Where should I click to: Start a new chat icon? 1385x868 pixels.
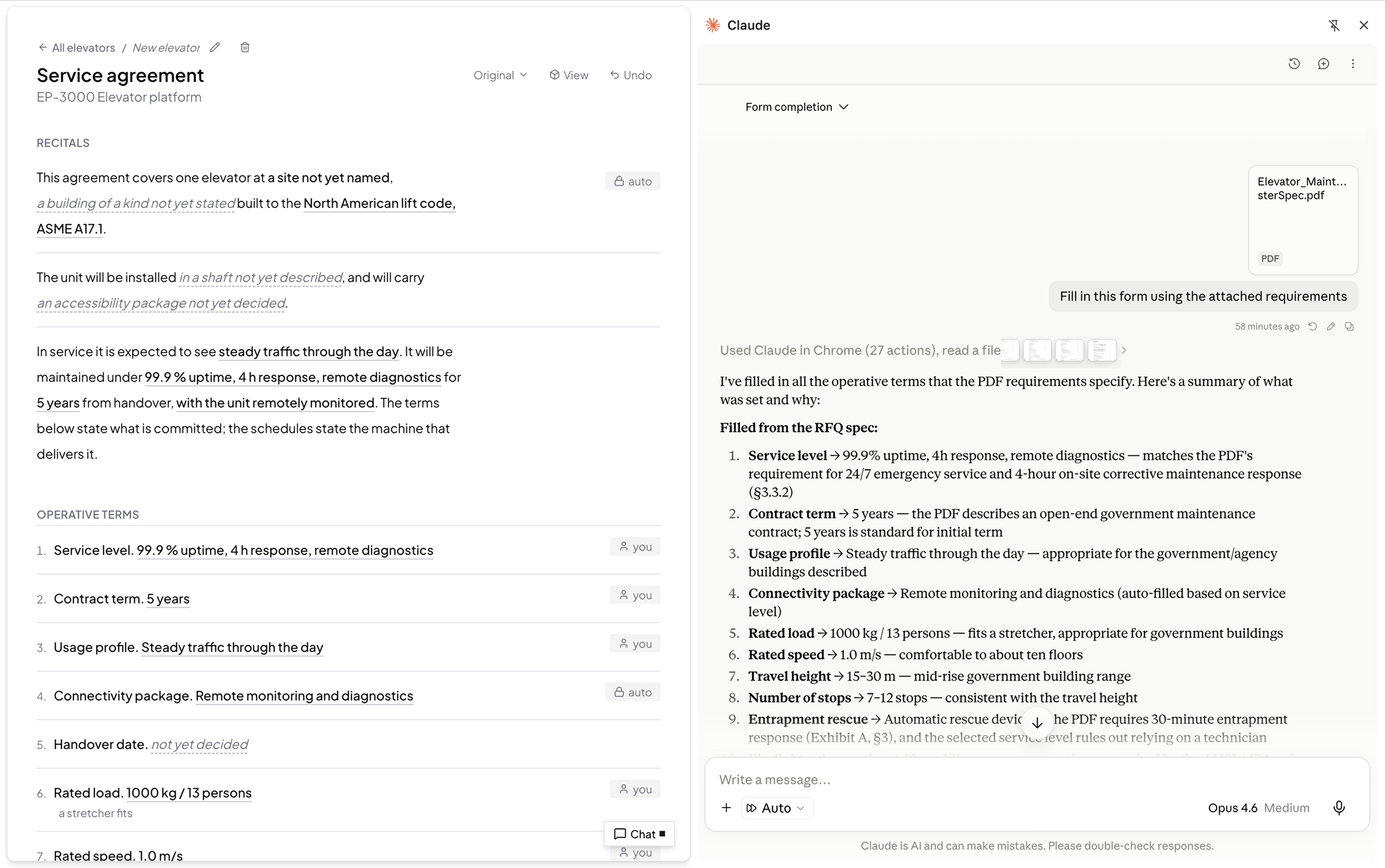(x=1323, y=64)
